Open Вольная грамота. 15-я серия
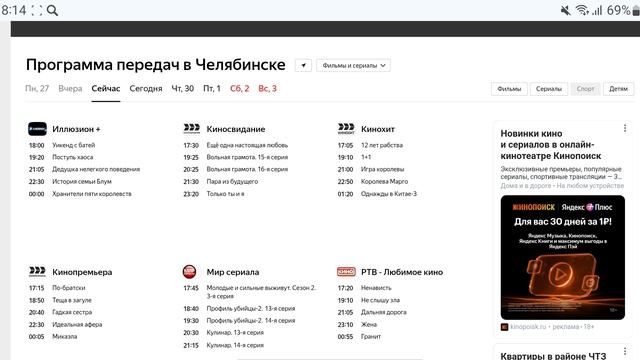This screenshot has height=360, width=640. (x=247, y=157)
